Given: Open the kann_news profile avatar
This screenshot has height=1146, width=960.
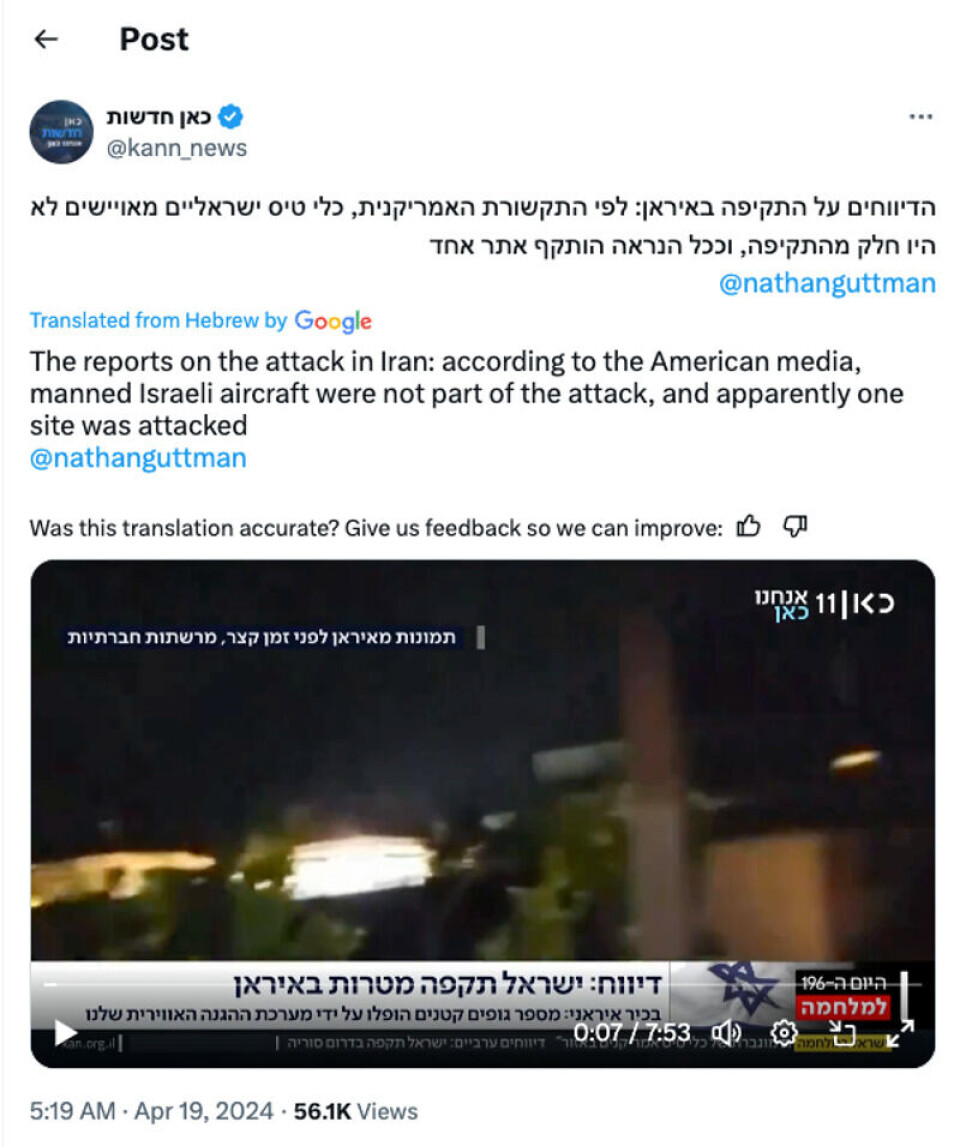Looking at the screenshot, I should tap(61, 132).
